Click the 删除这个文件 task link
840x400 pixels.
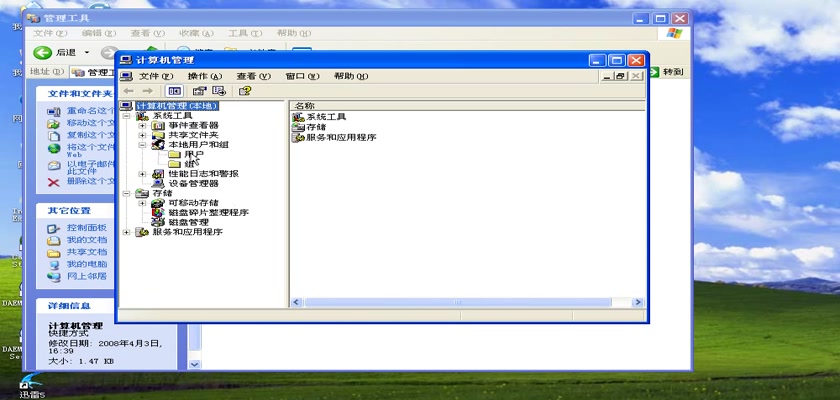[91, 182]
